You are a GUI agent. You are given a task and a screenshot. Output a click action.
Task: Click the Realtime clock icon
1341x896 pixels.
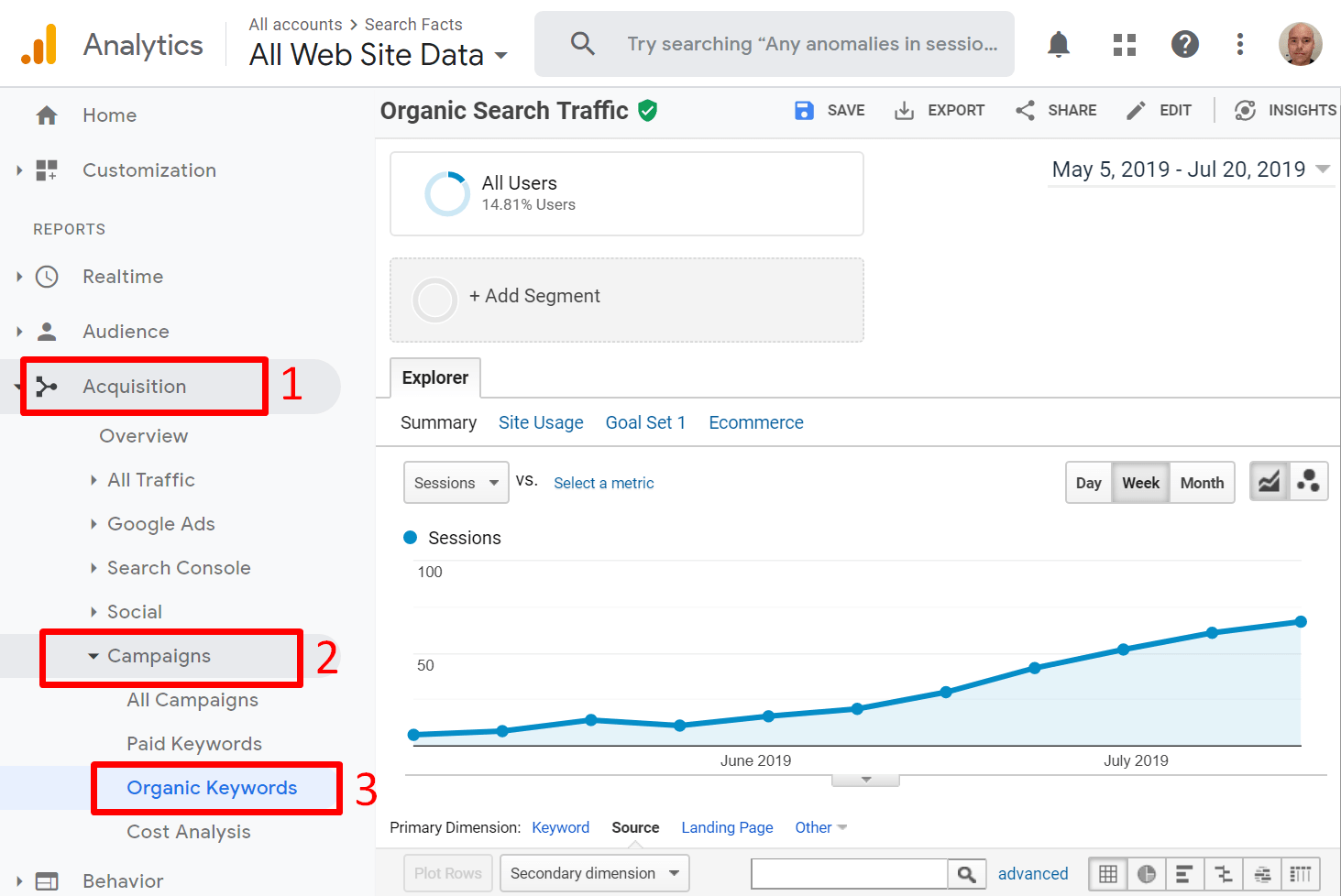pos(47,277)
